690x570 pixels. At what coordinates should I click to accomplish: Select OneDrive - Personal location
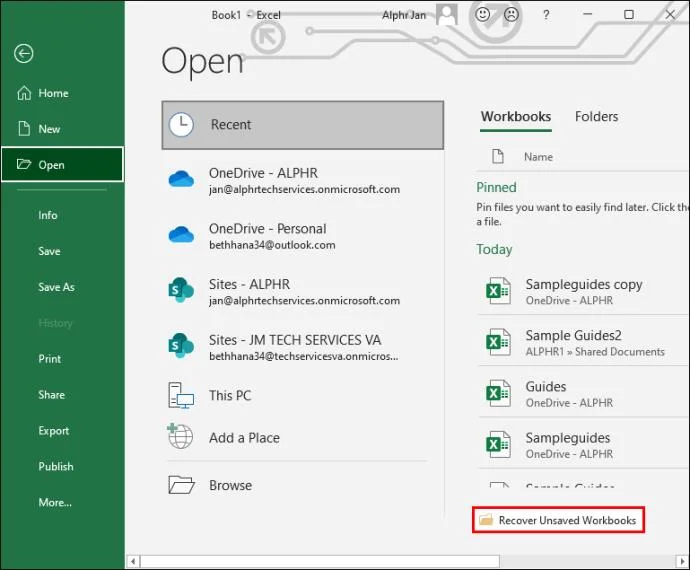pos(303,236)
